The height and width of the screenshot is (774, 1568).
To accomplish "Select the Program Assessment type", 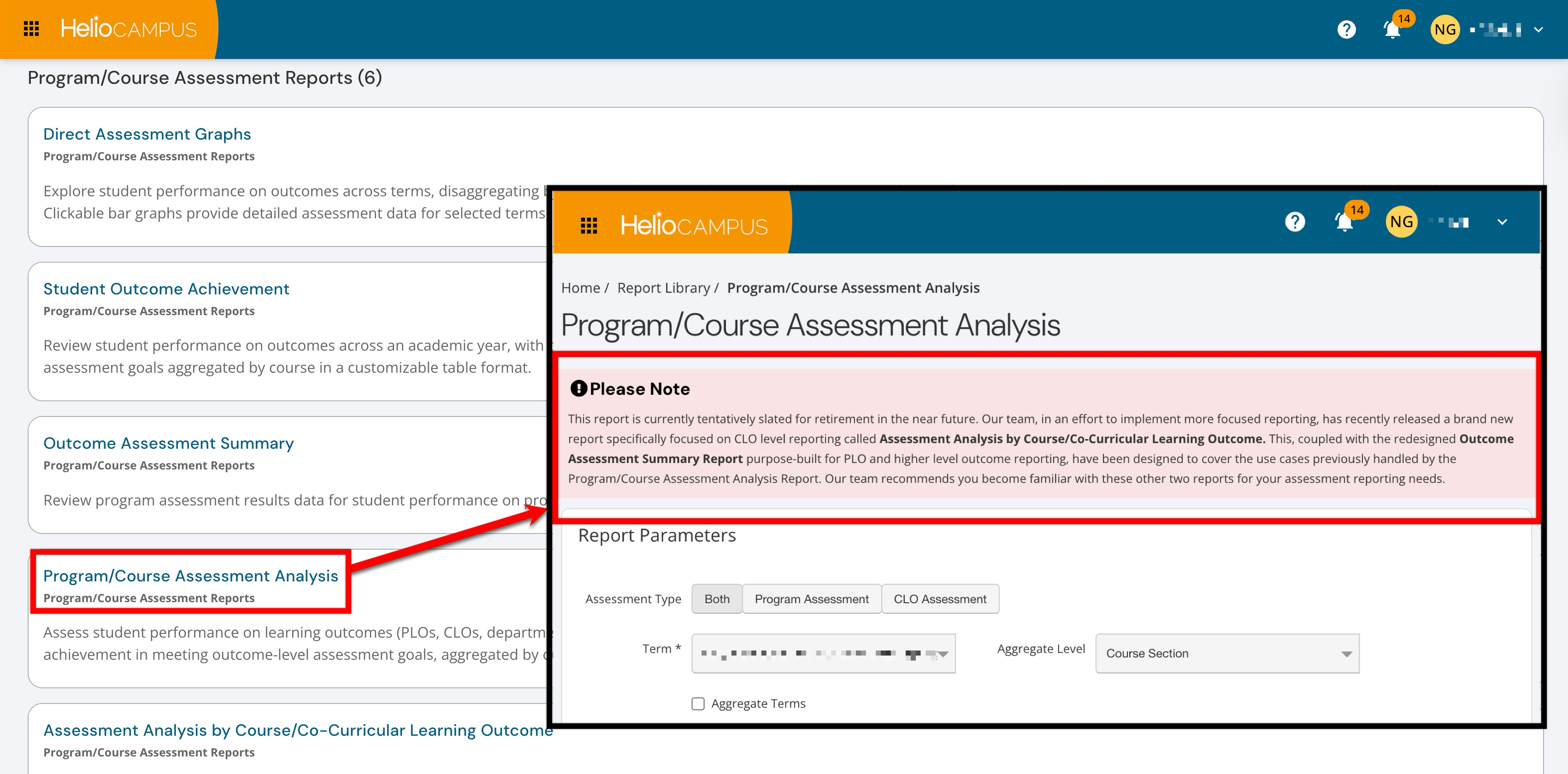I will (x=812, y=599).
